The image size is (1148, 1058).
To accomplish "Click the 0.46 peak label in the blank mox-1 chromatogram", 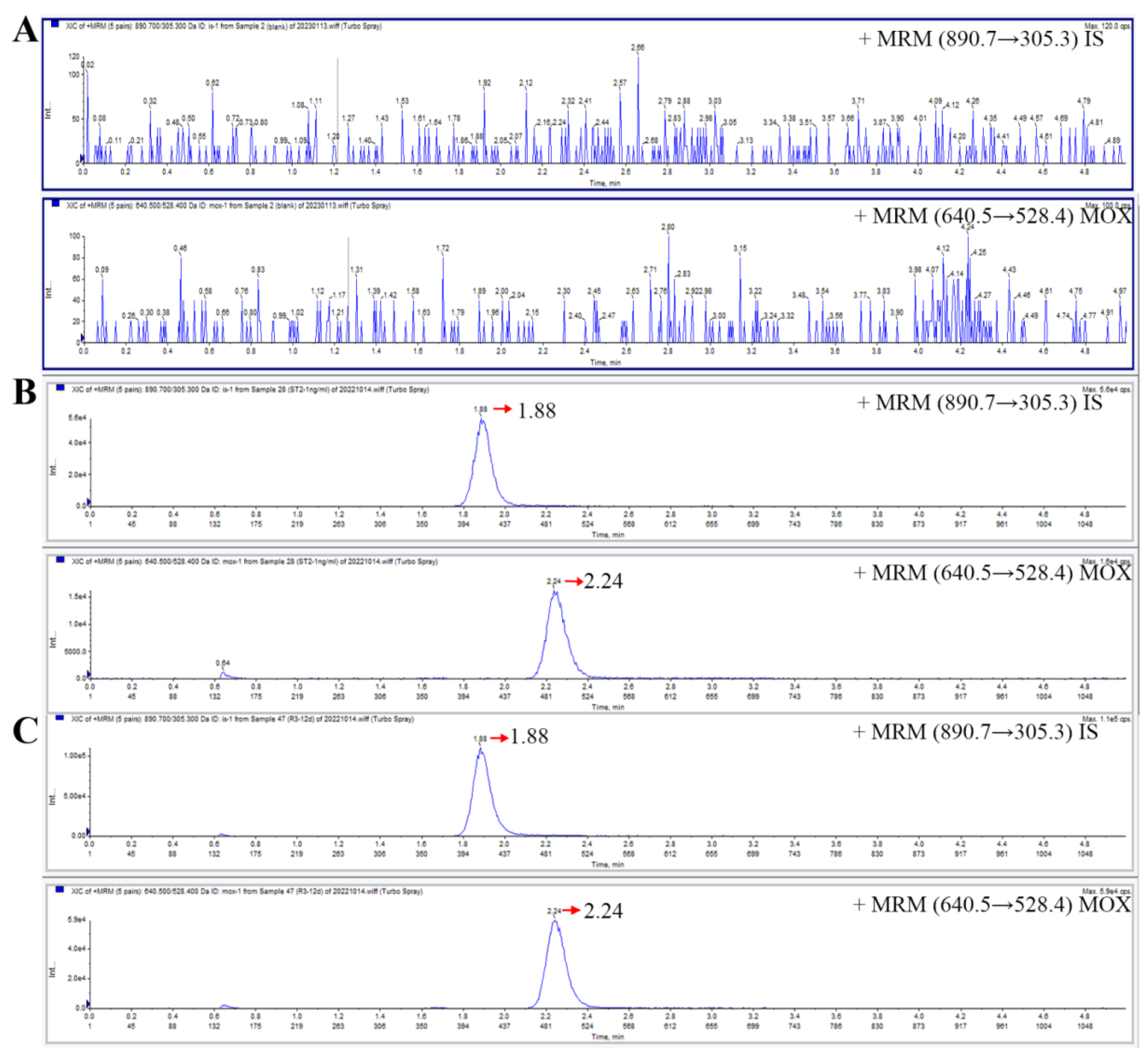I will coord(180,248).
